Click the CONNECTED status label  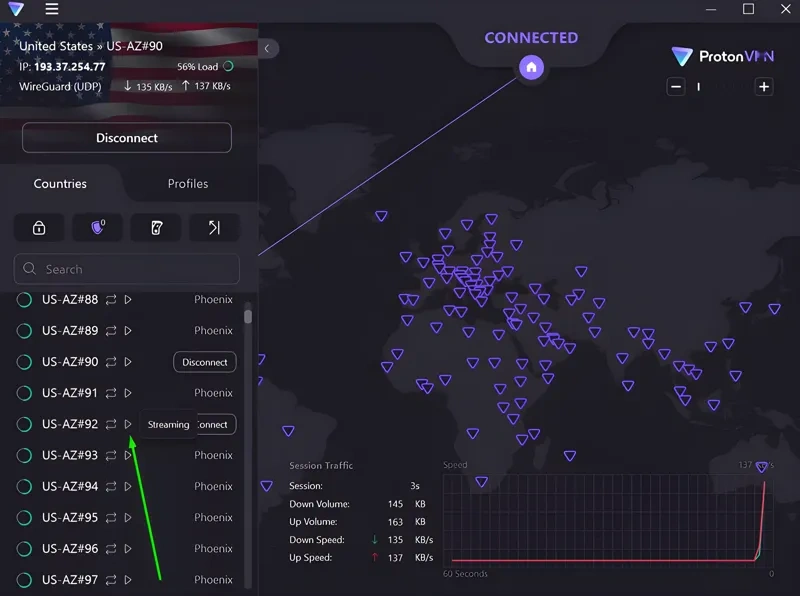coord(531,38)
